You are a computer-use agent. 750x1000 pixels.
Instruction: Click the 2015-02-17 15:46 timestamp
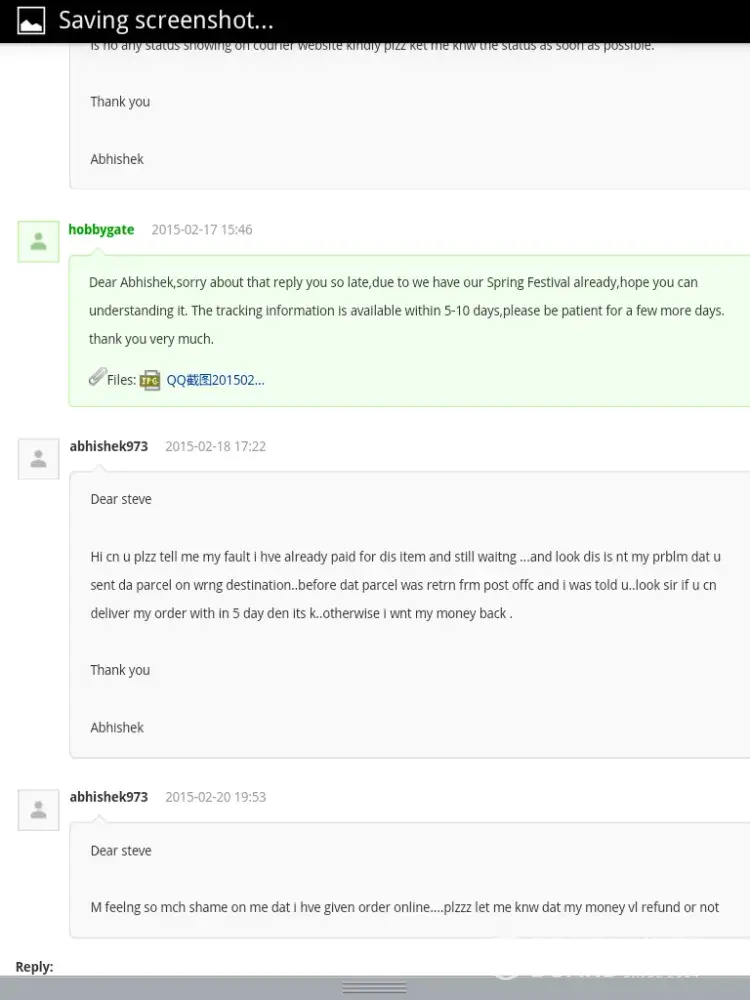click(x=202, y=230)
